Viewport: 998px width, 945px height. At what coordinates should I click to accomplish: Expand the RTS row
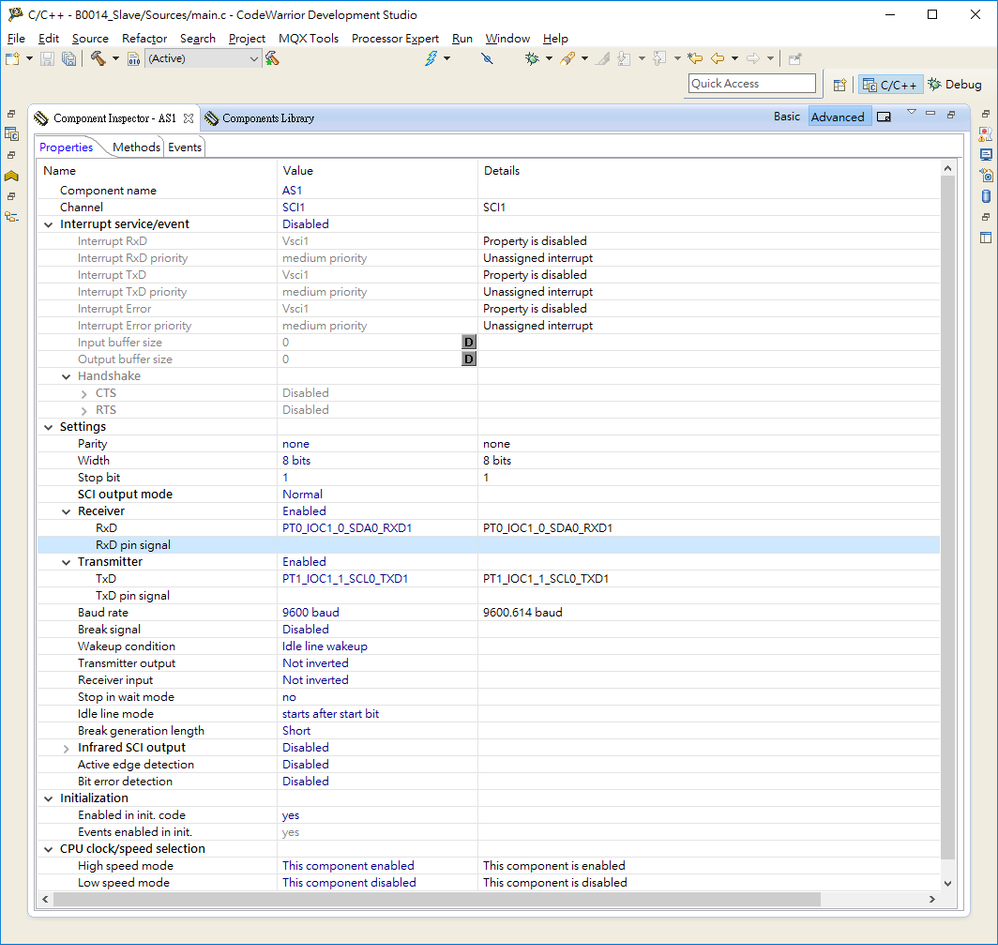(x=84, y=410)
